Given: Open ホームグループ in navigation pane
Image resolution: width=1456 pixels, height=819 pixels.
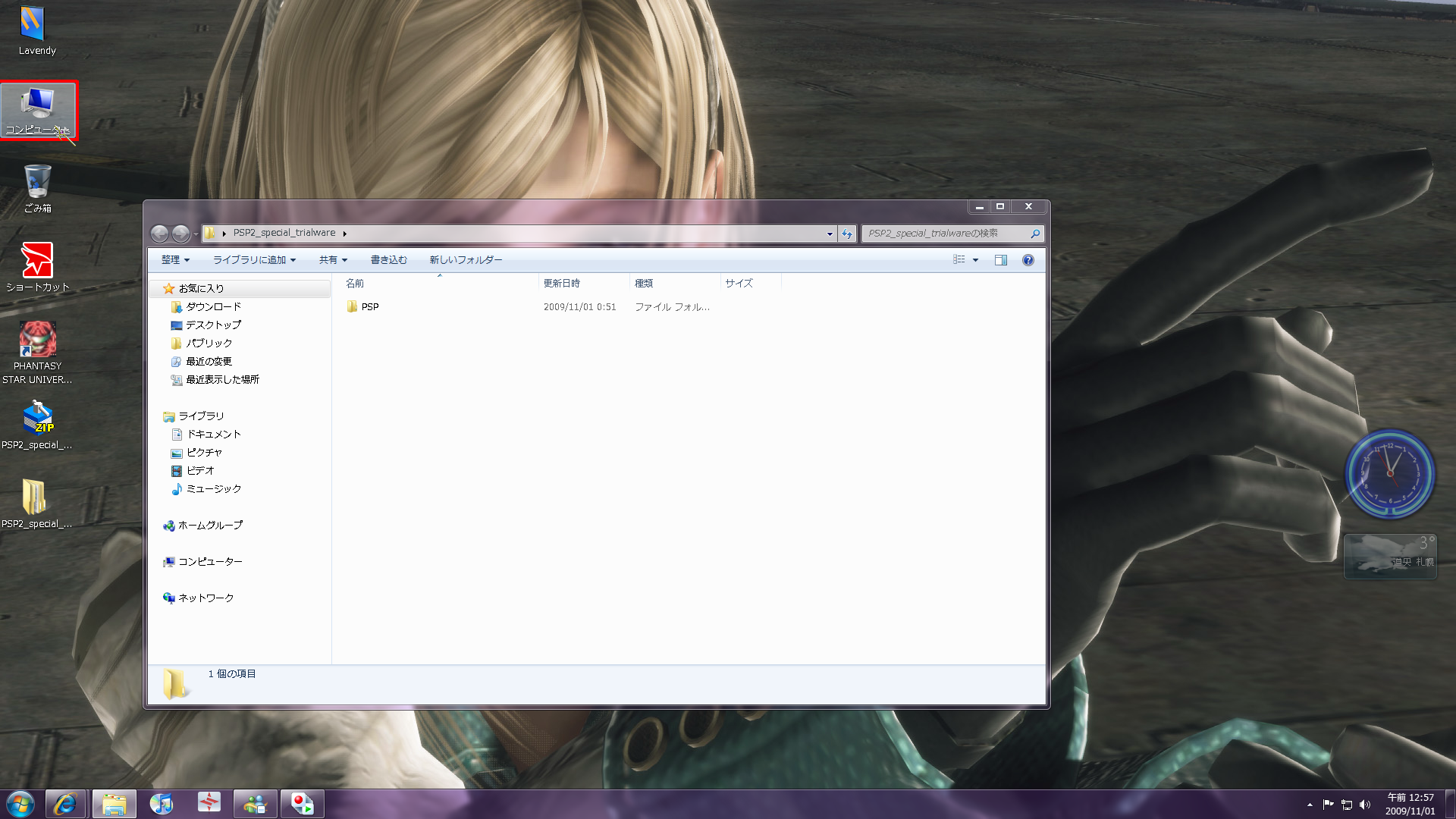Looking at the screenshot, I should pos(202,526).
